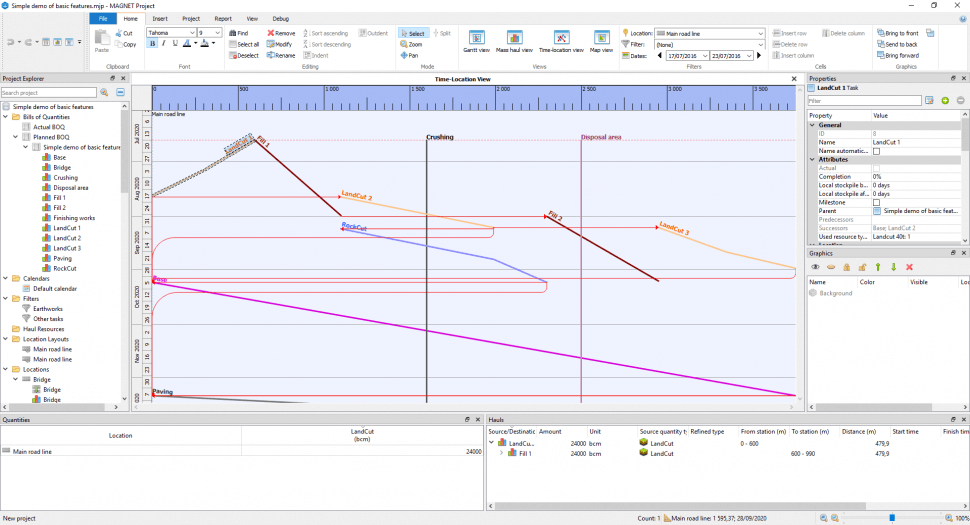Activate the Pan mode tool
This screenshot has height=525, width=970.
413,55
